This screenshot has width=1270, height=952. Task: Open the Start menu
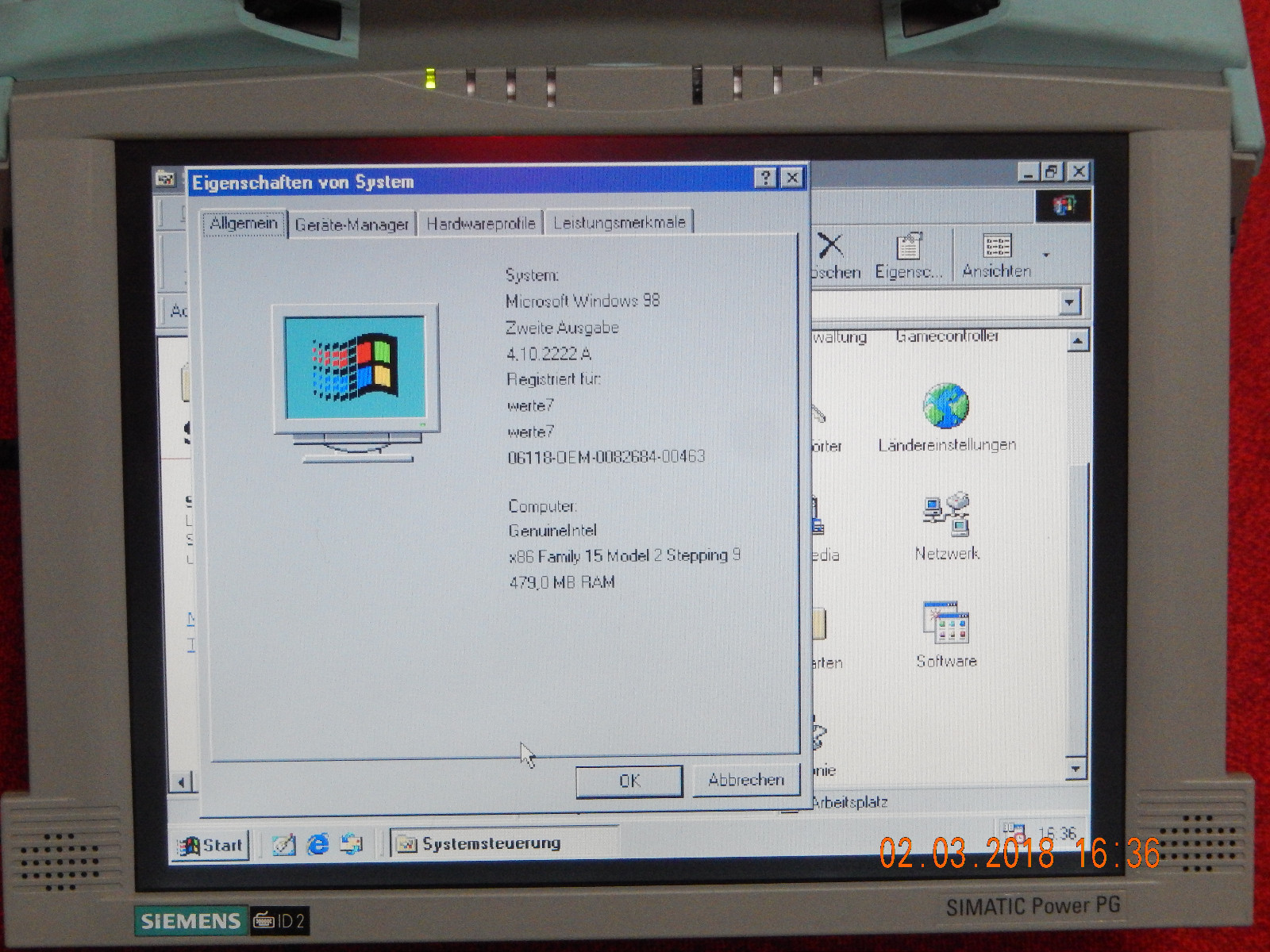(210, 845)
